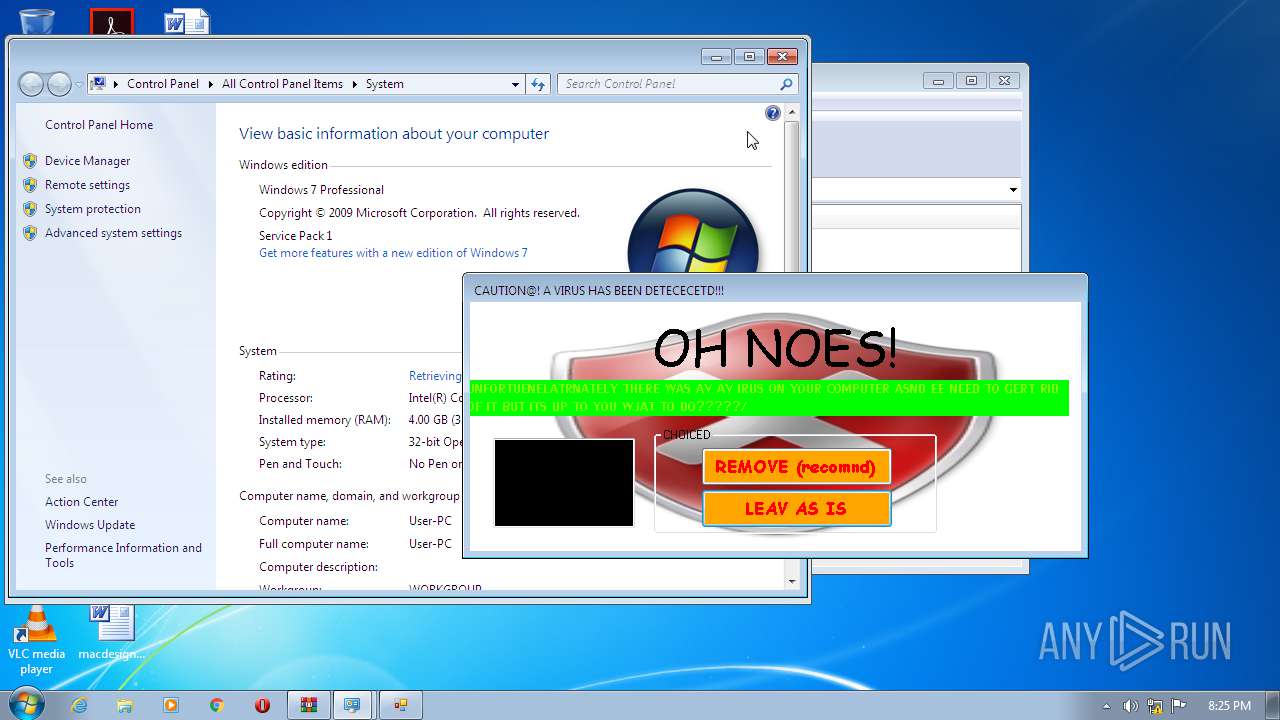Click the black box in virus dialog

564,482
